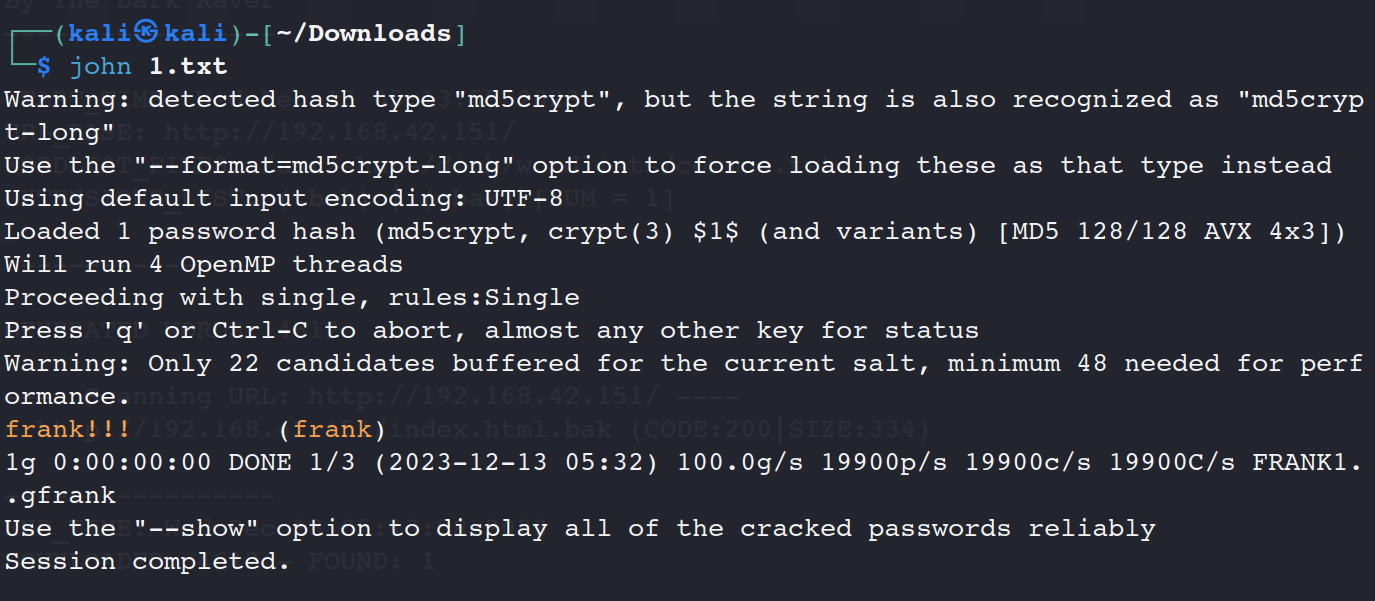
Task: Click the UTF-8 encoding text
Action: (x=516, y=199)
